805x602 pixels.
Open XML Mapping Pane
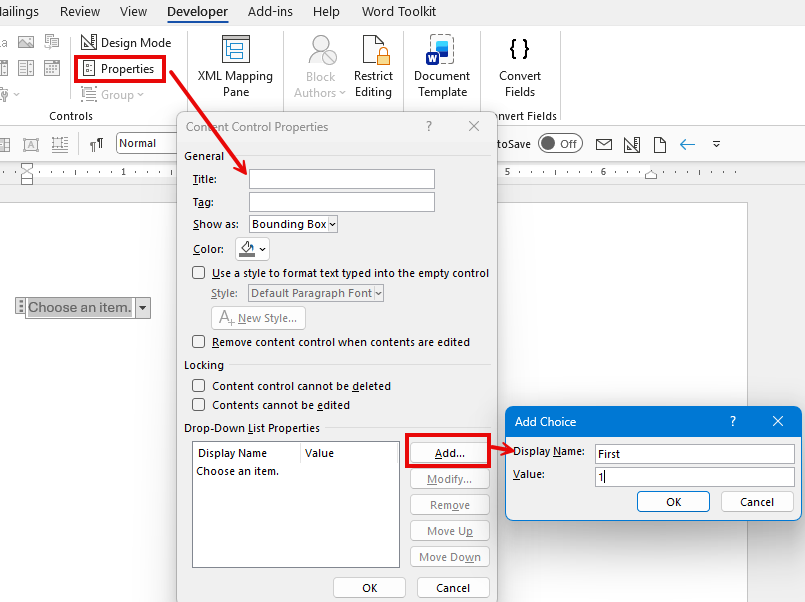click(x=236, y=67)
